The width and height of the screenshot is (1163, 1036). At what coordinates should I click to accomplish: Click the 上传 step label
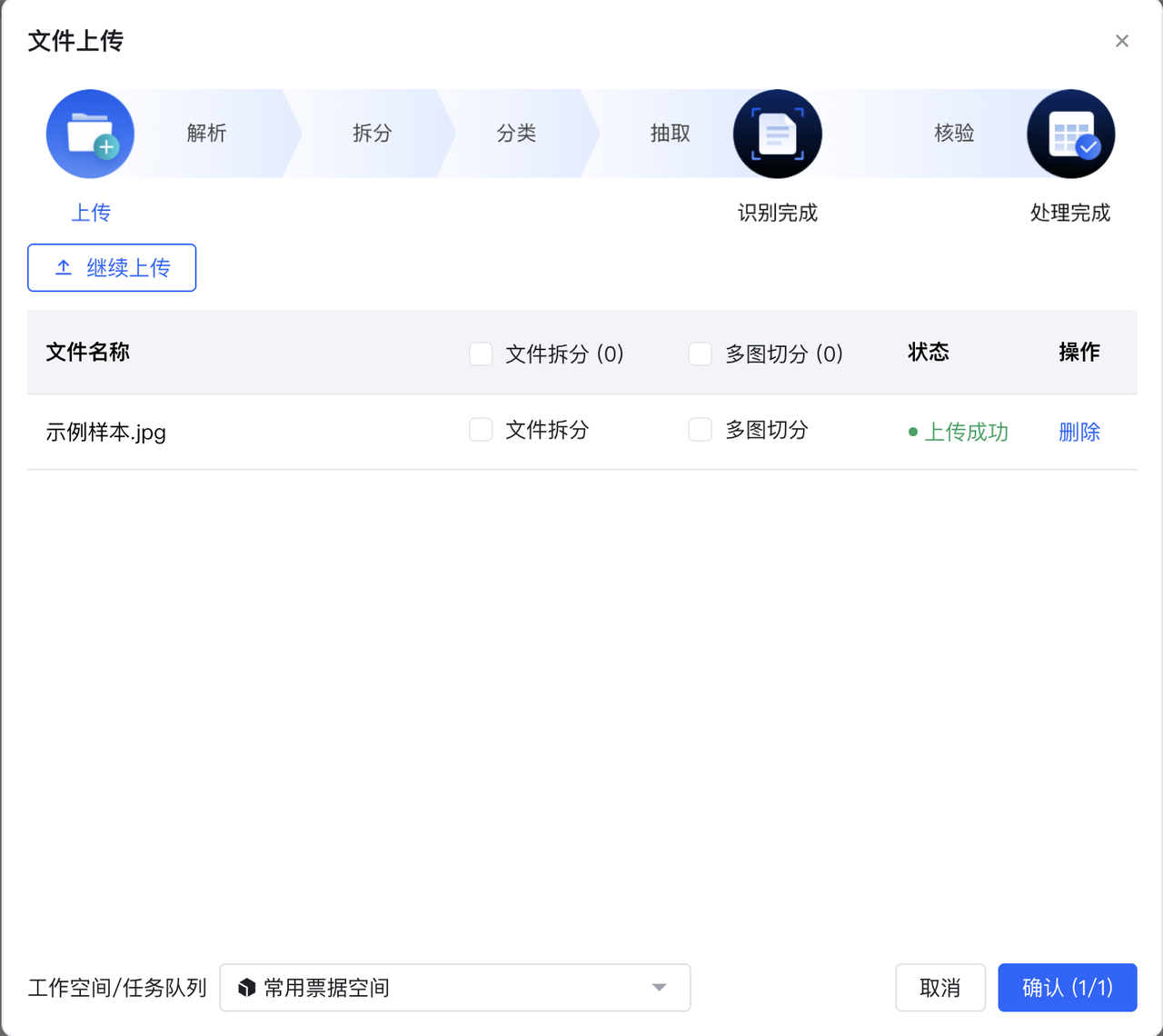(91, 213)
